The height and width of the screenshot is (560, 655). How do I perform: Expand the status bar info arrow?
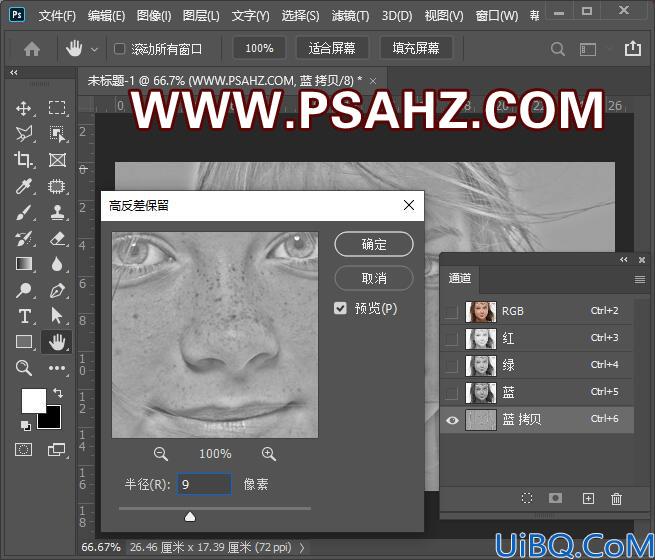click(x=302, y=547)
